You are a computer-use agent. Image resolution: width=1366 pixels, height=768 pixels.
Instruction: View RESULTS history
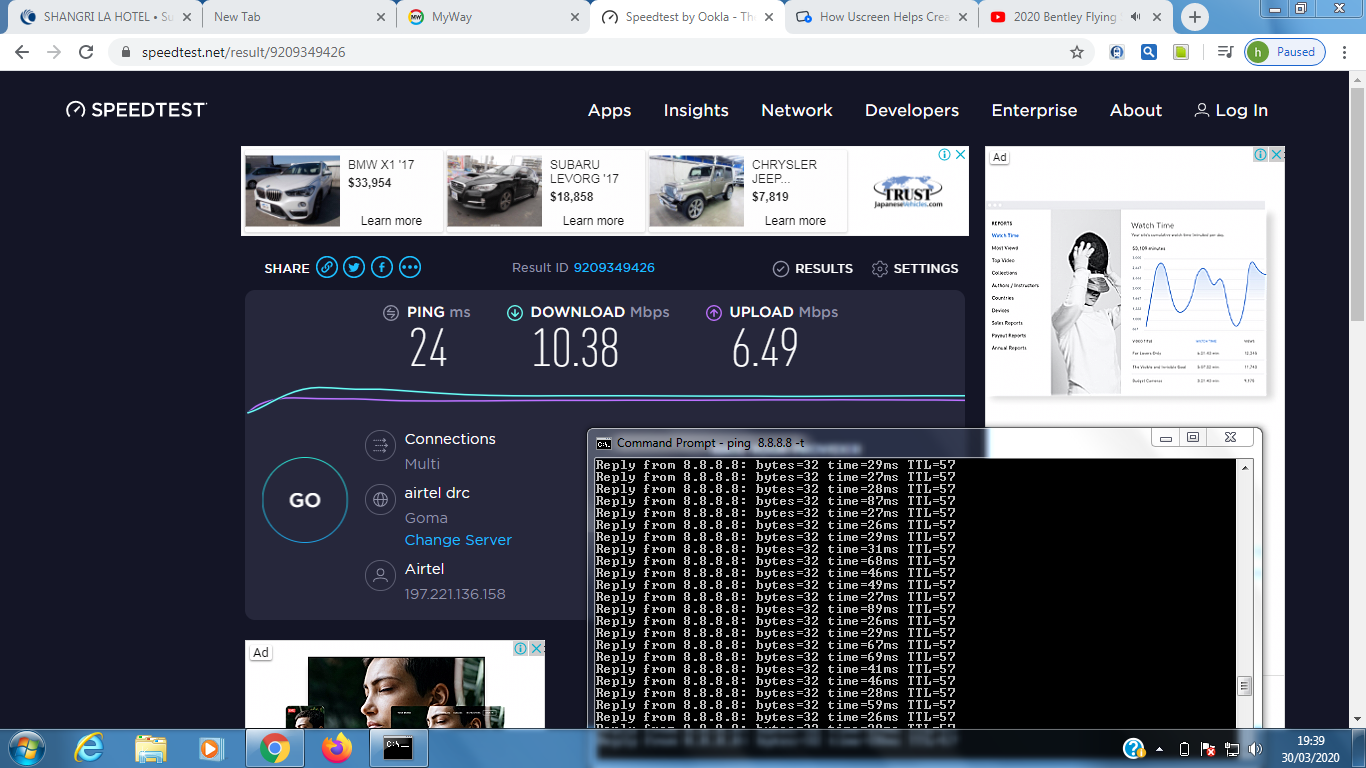coord(813,269)
